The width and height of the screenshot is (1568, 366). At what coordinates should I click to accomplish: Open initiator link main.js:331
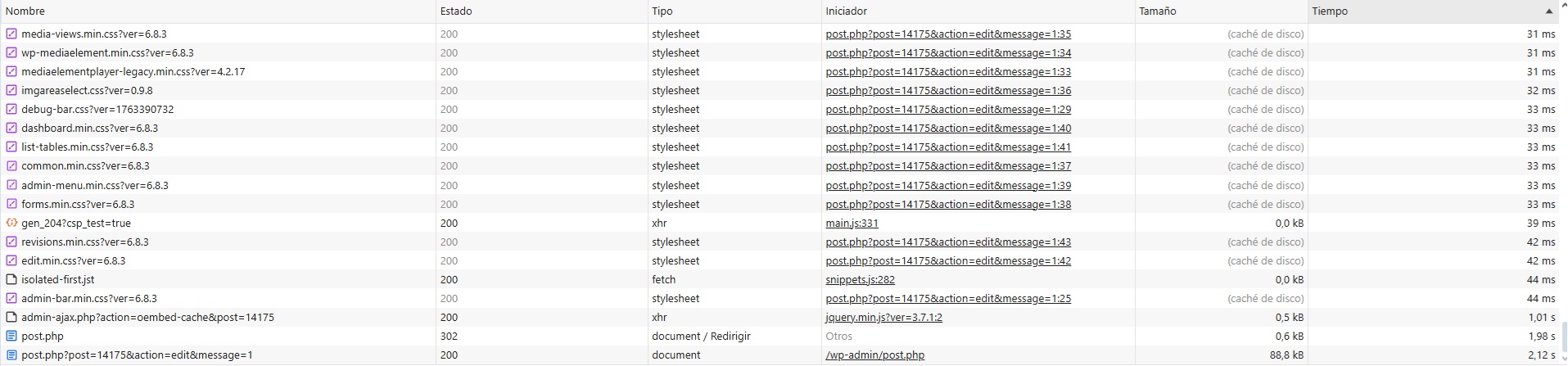click(x=852, y=223)
